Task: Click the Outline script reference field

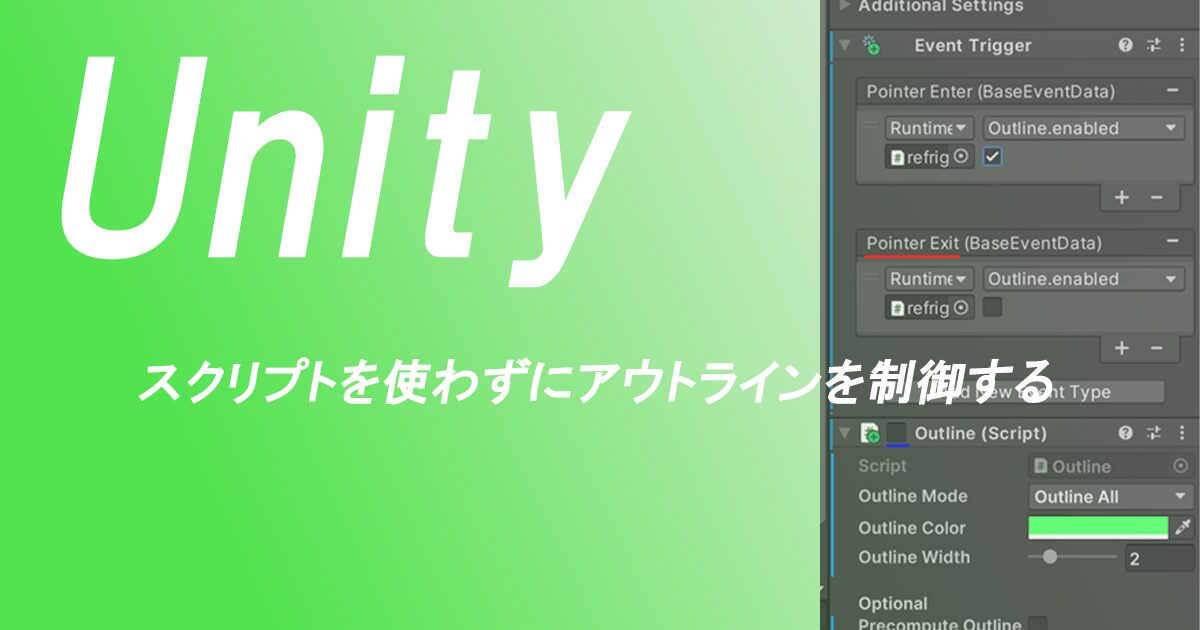Action: point(1111,466)
